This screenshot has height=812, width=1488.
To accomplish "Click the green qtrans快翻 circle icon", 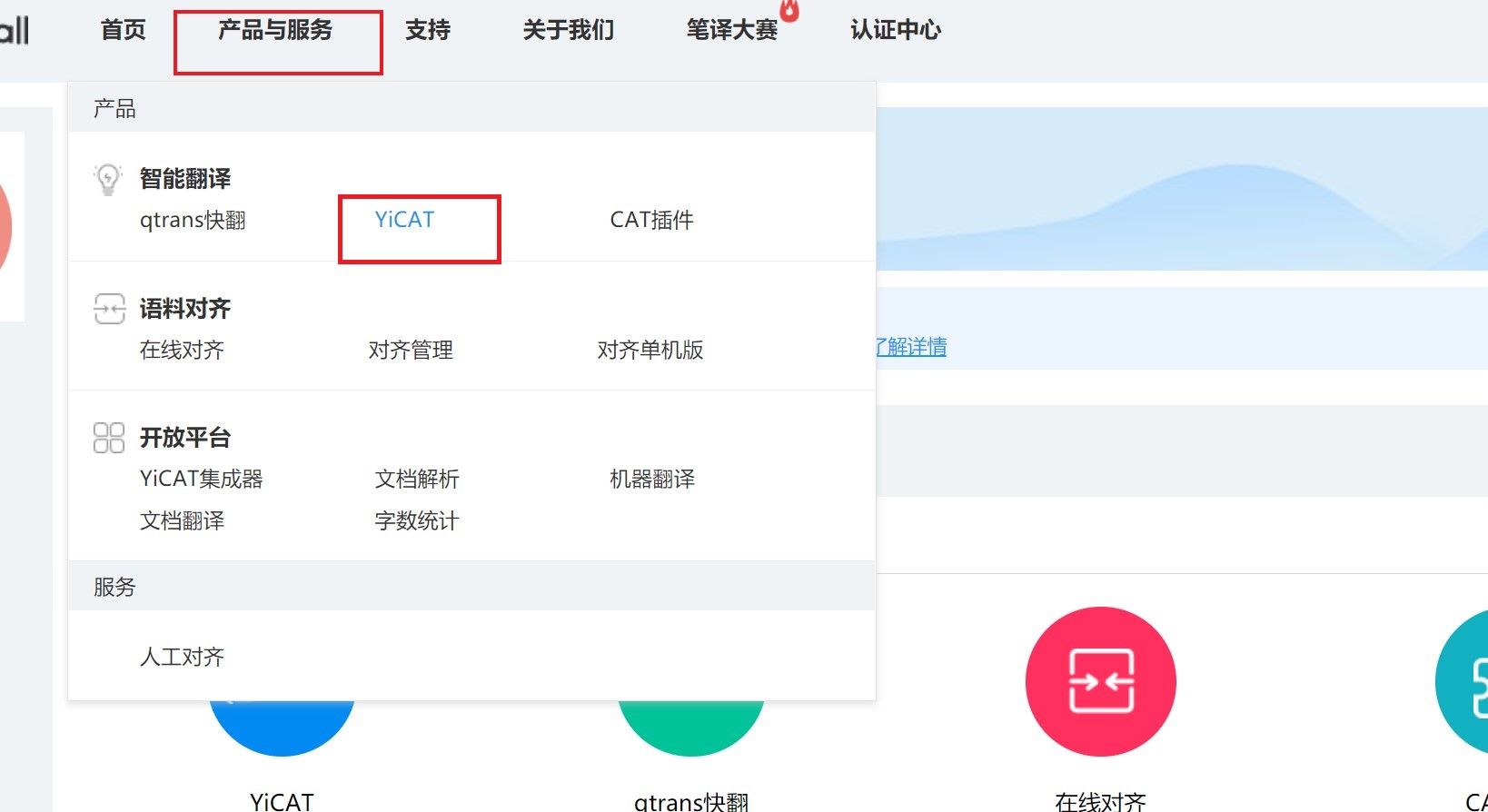I will coord(691,728).
